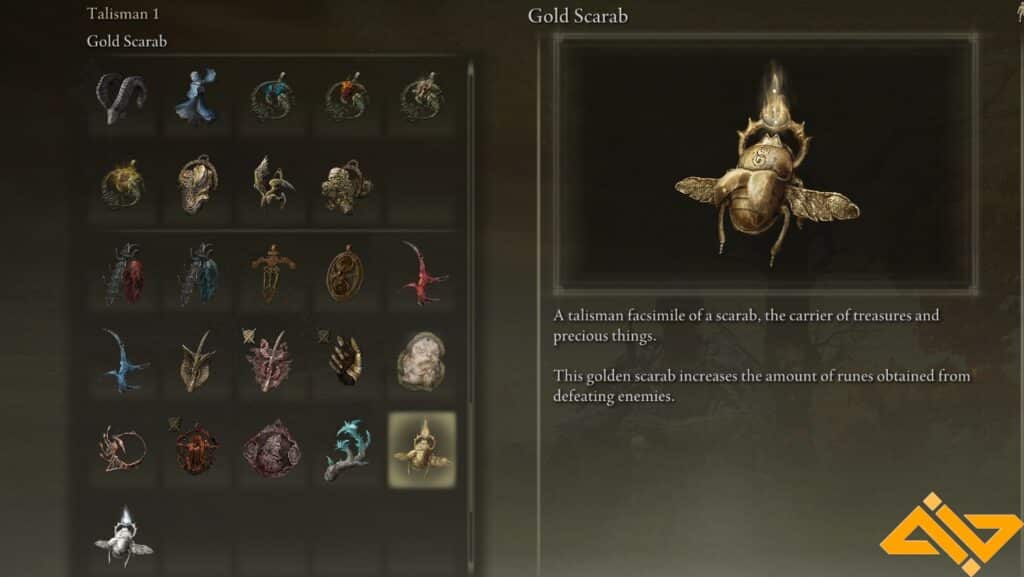Choose the blue dancer figurine talisman

(x=197, y=98)
